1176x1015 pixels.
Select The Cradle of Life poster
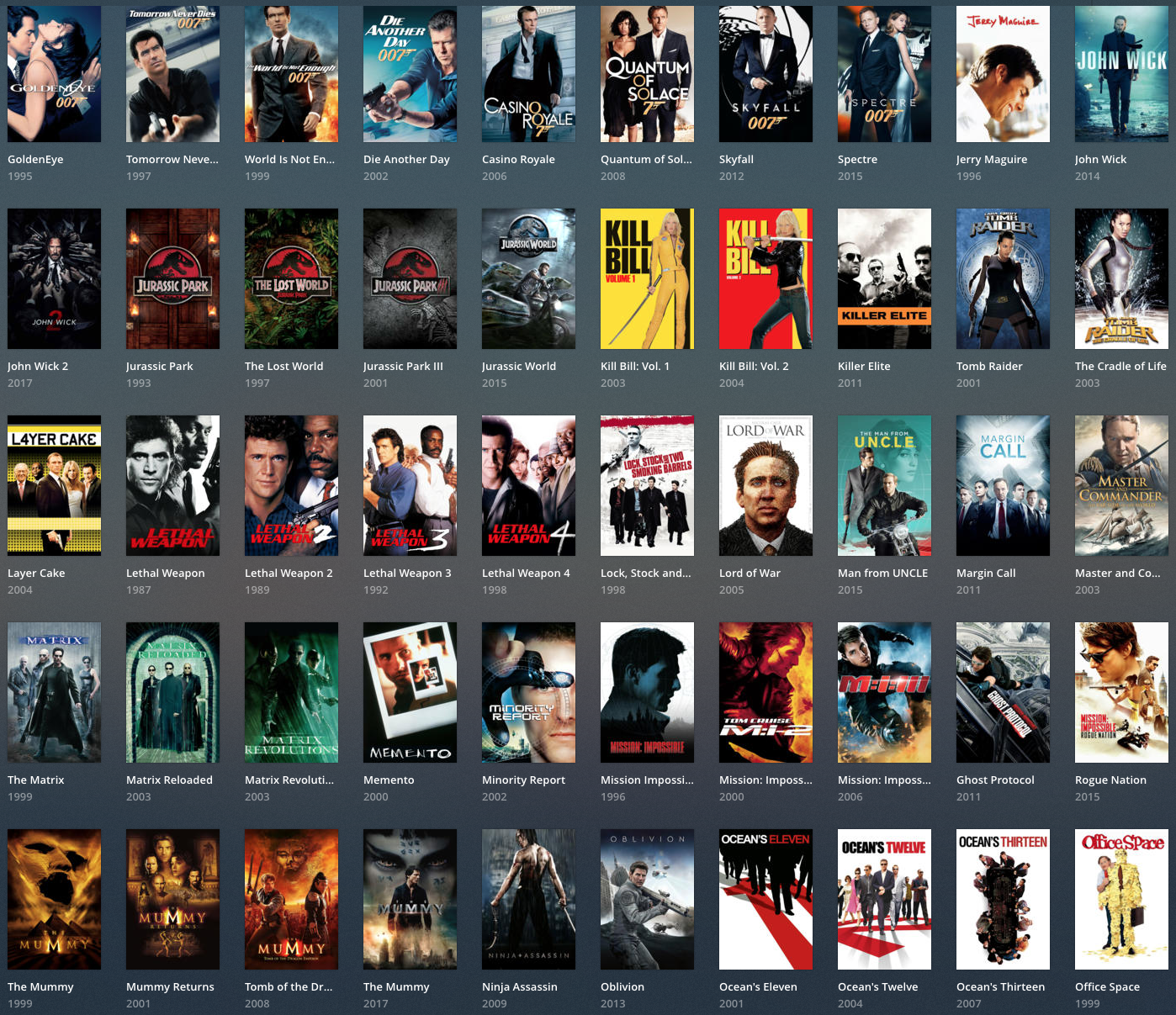click(x=1121, y=278)
